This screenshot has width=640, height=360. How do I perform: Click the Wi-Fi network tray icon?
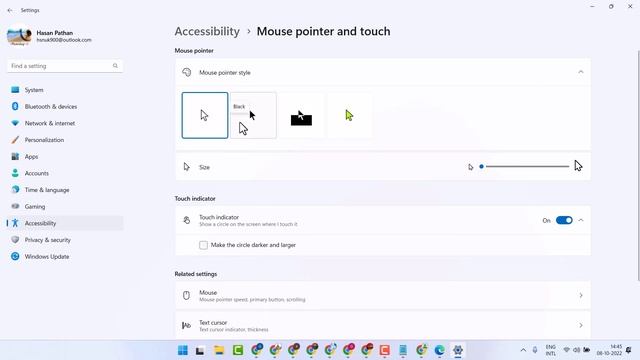pos(567,350)
